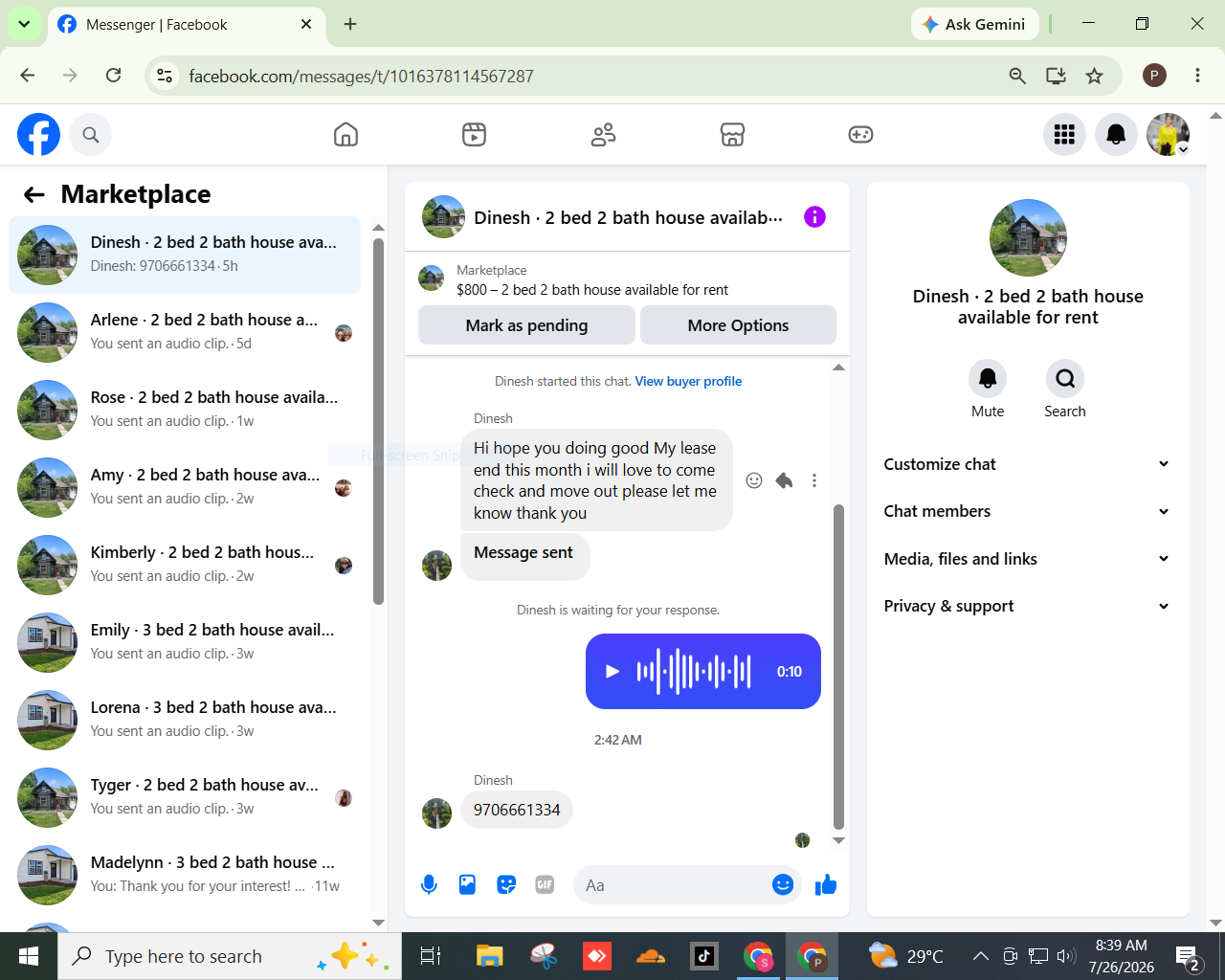The width and height of the screenshot is (1225, 980).
Task: Record a voice clip with microphone icon
Action: (x=429, y=885)
